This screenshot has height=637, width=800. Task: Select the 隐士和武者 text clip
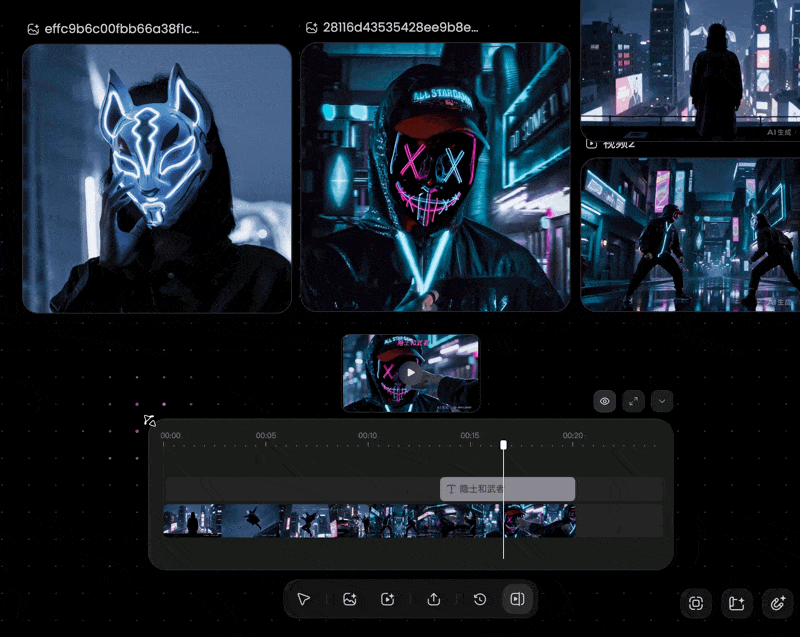[x=507, y=489]
